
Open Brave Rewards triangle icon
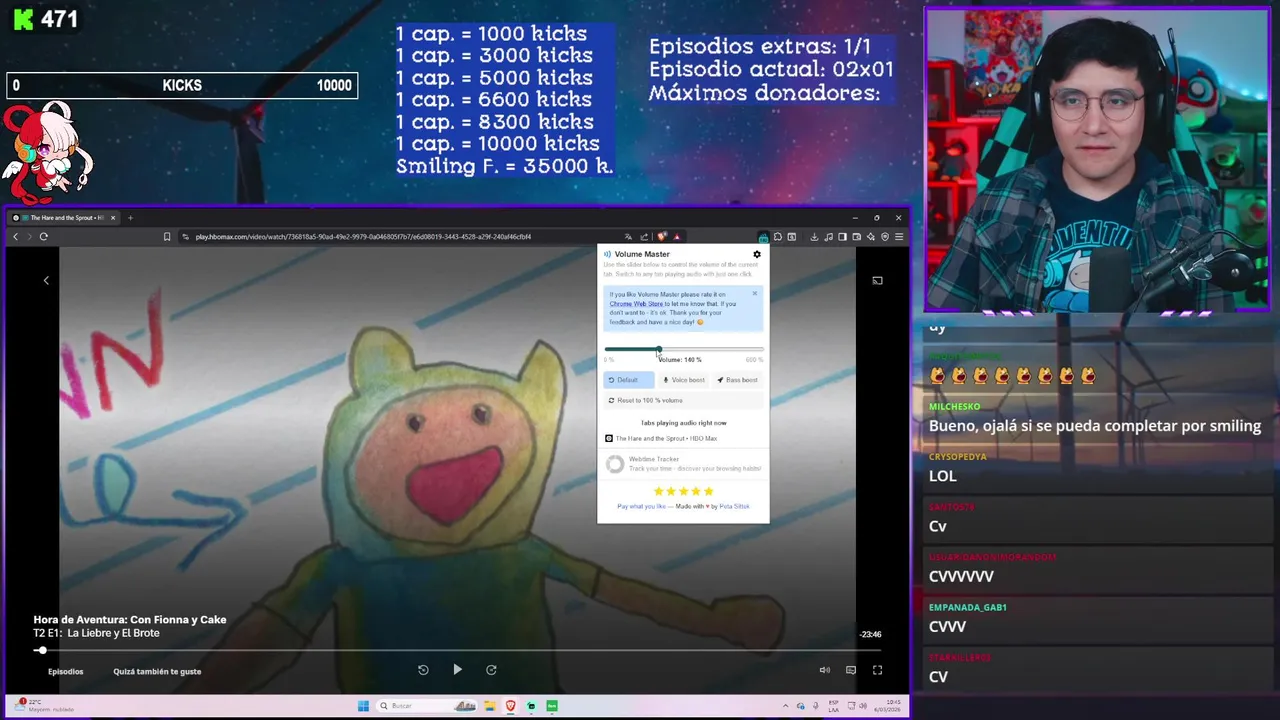pyautogui.click(x=677, y=237)
